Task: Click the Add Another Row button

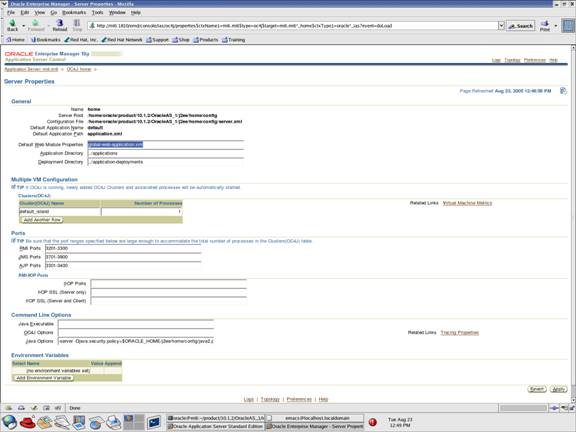Action: (x=42, y=220)
